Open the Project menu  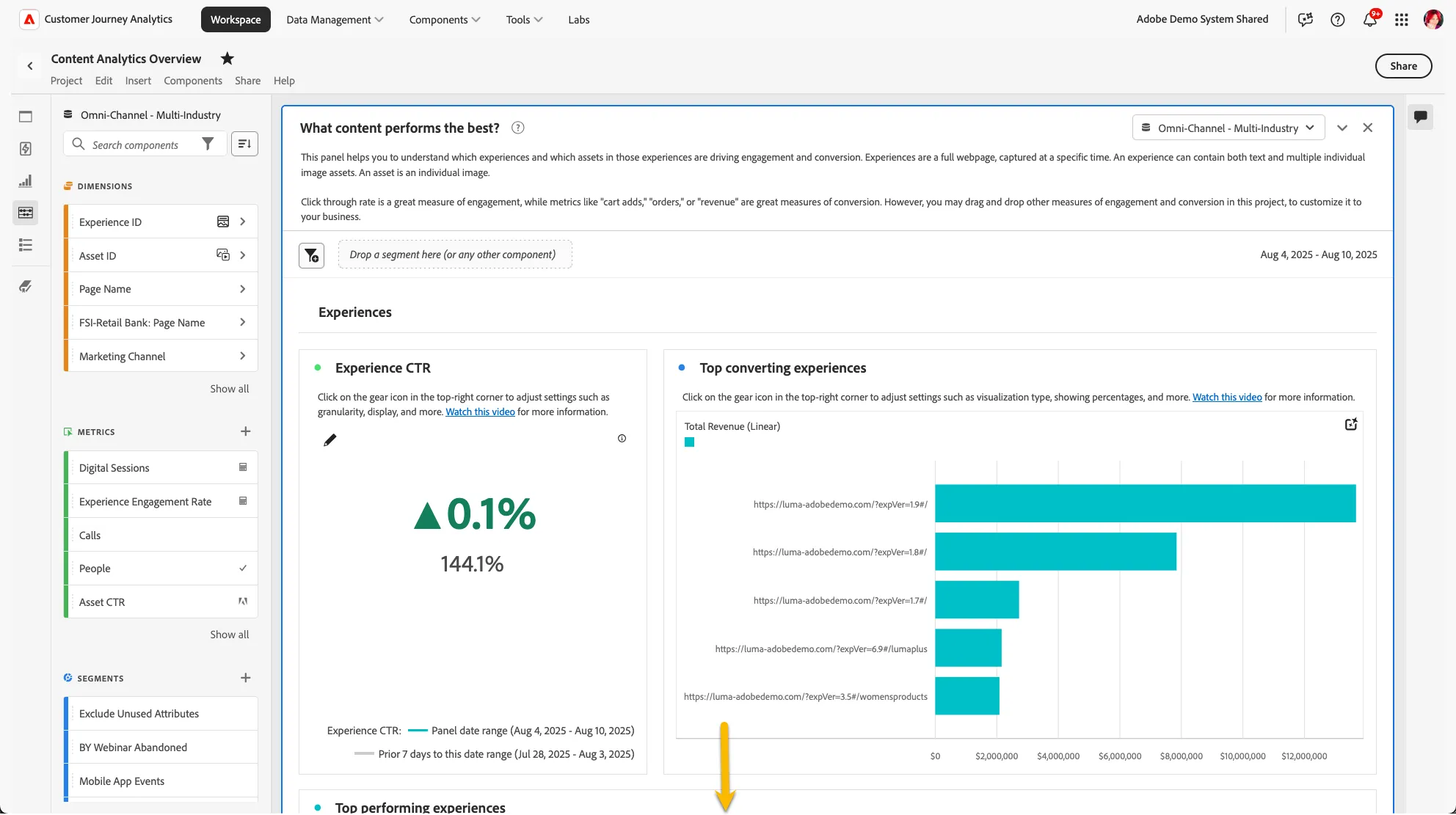[66, 81]
